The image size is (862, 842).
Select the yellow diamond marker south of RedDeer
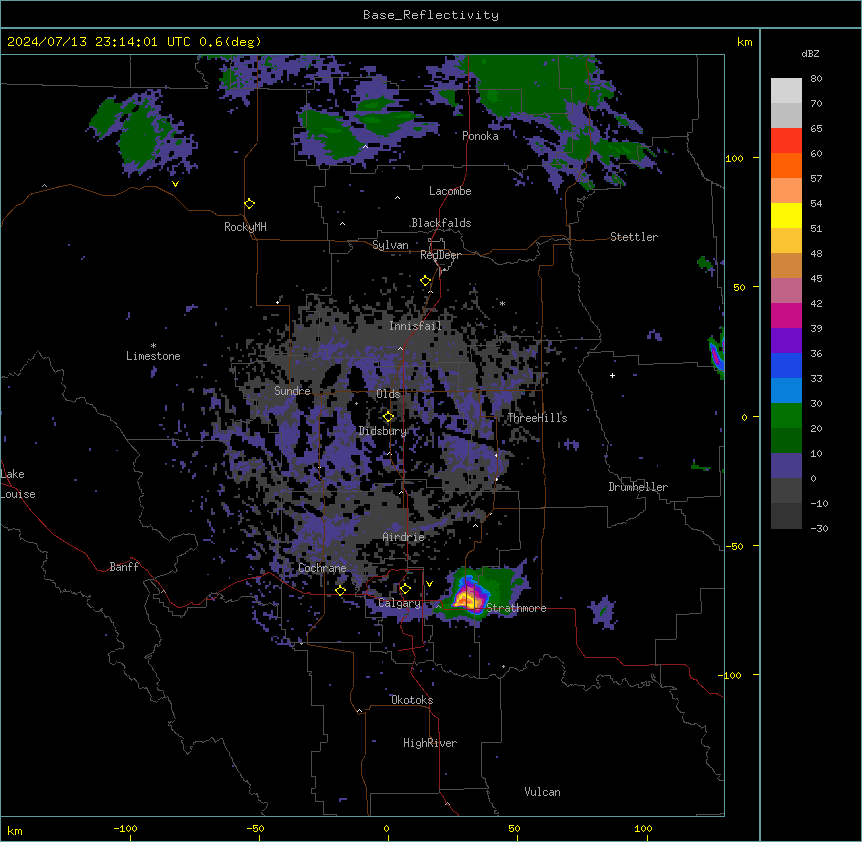pos(426,281)
